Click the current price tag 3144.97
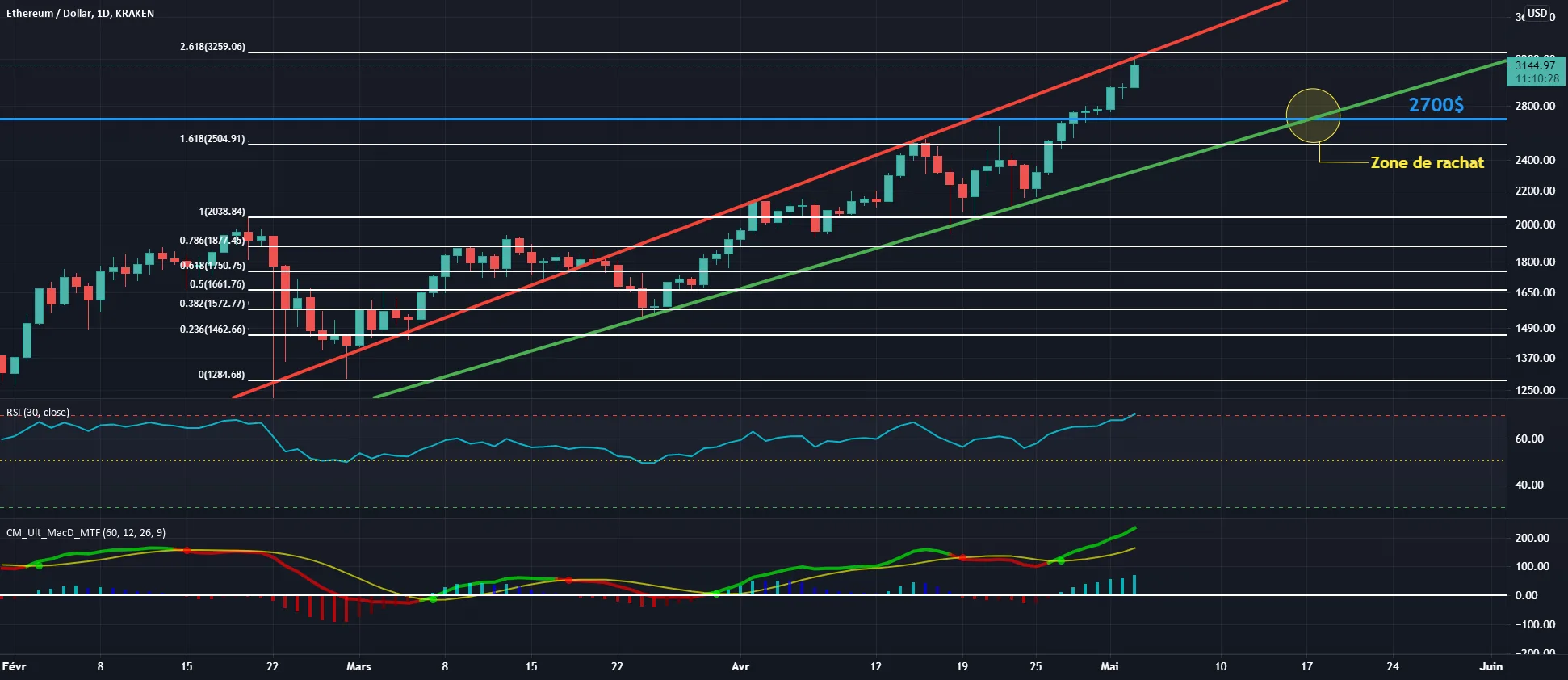 1535,65
